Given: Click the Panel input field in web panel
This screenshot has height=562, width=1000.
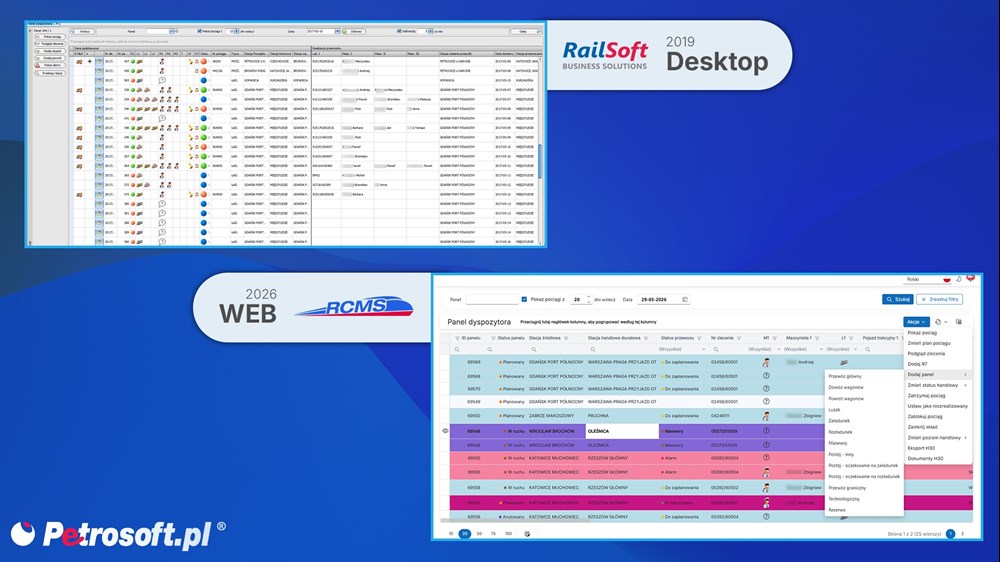Looking at the screenshot, I should click(x=492, y=299).
